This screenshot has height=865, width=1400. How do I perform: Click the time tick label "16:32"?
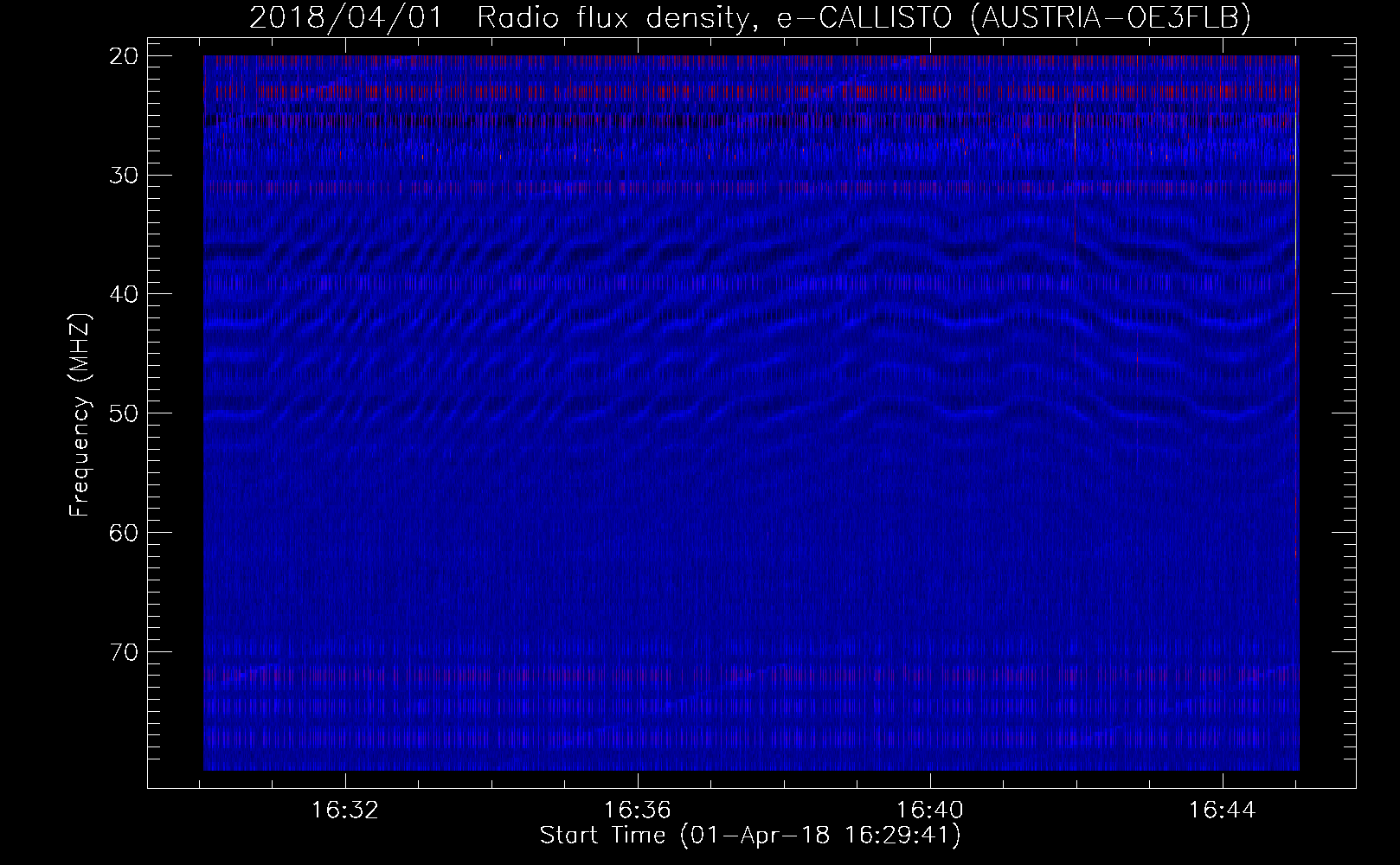pyautogui.click(x=345, y=811)
